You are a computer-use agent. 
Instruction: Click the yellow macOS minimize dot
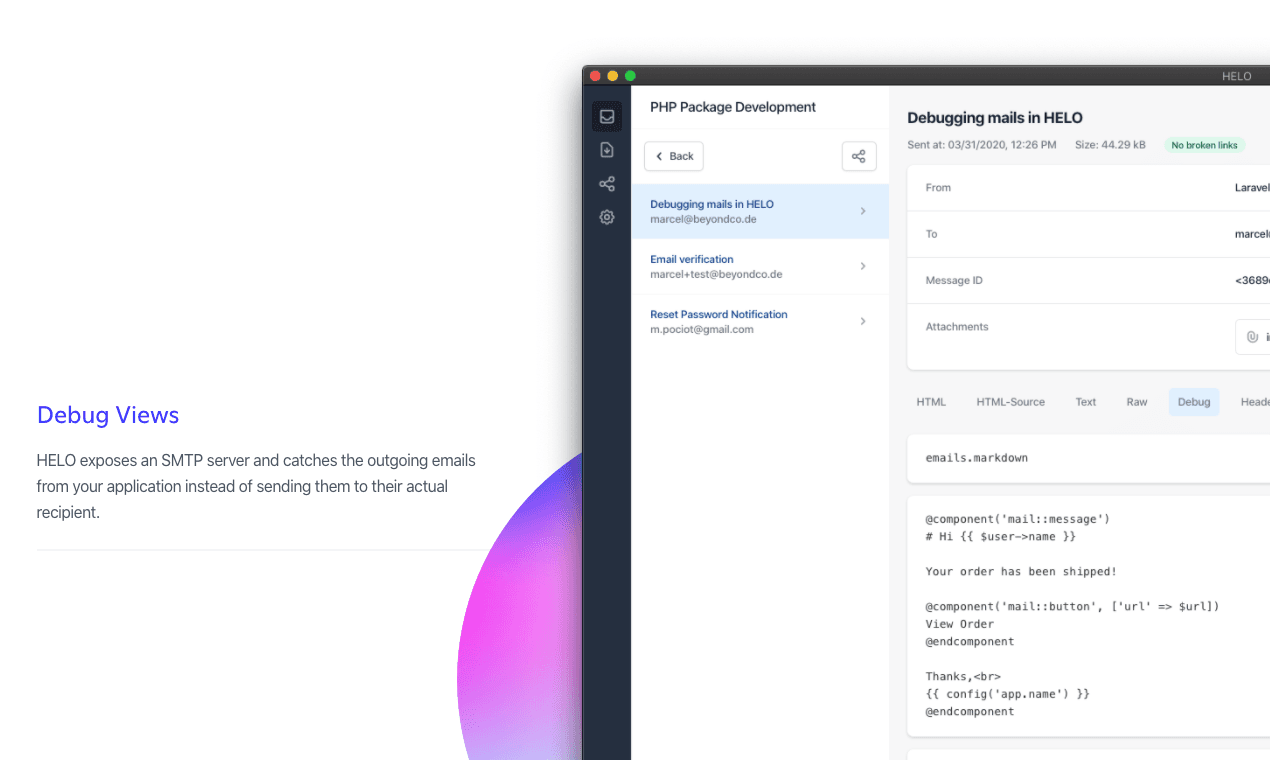coord(612,76)
